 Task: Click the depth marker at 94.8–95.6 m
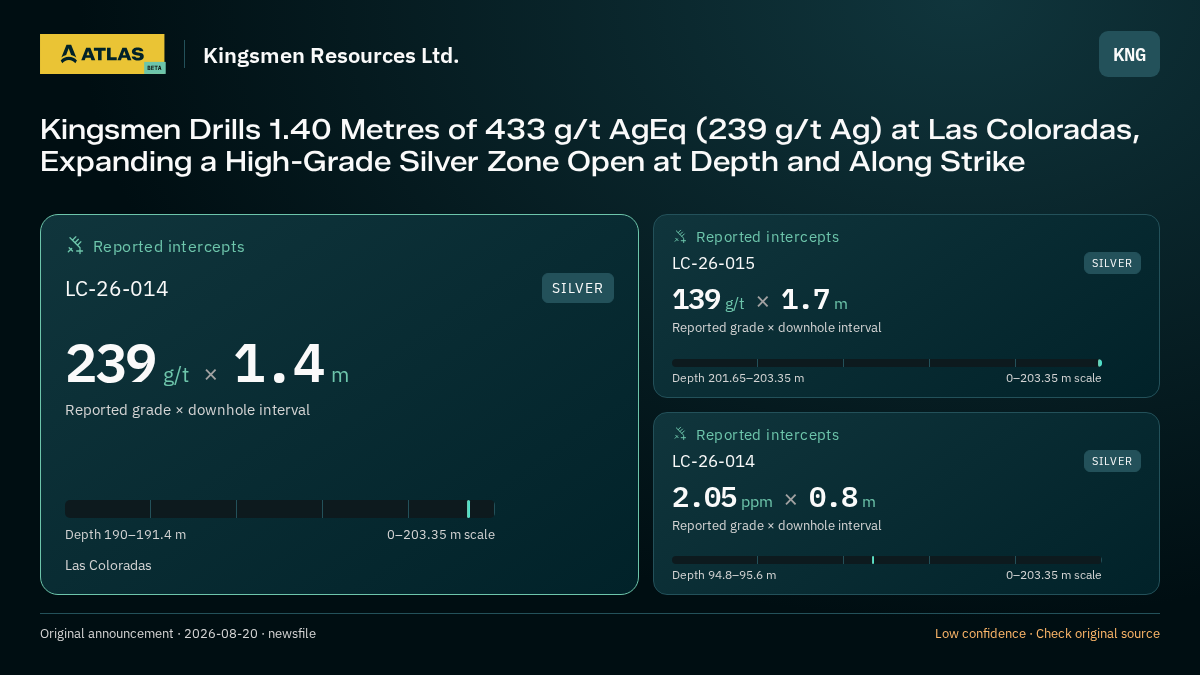[x=873, y=560]
